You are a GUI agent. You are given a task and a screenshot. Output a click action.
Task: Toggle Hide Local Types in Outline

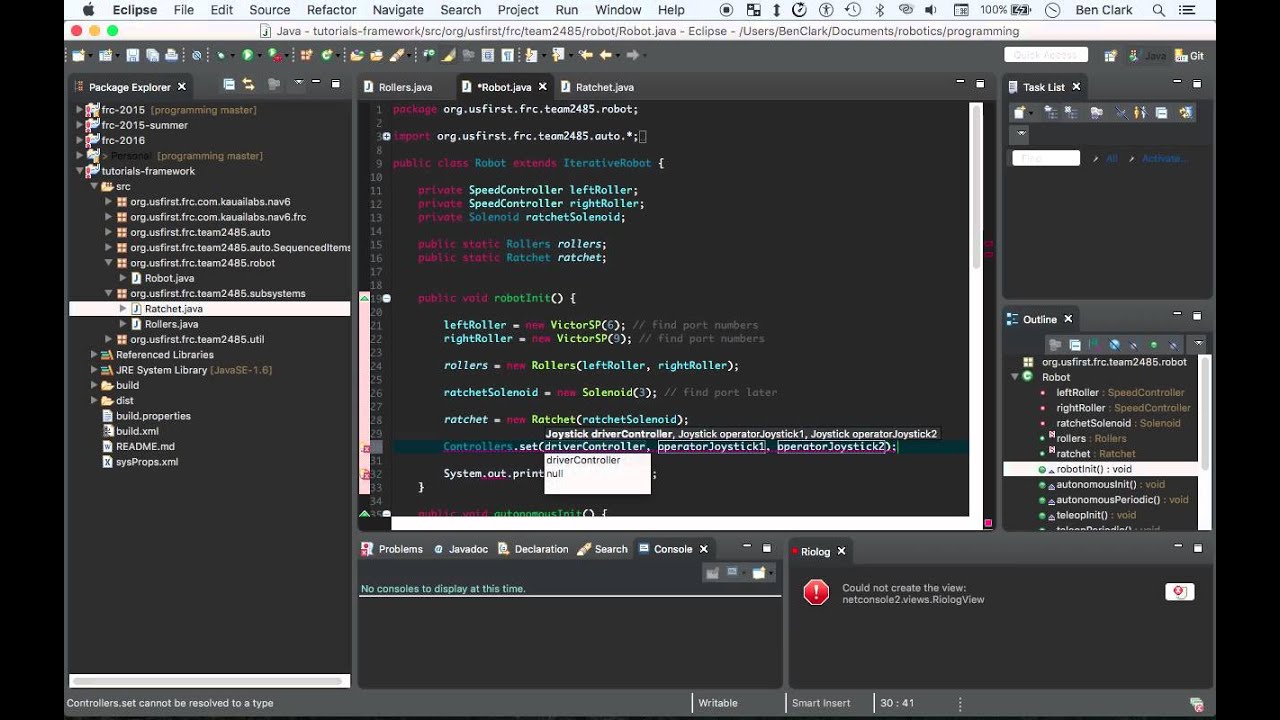pos(1173,344)
